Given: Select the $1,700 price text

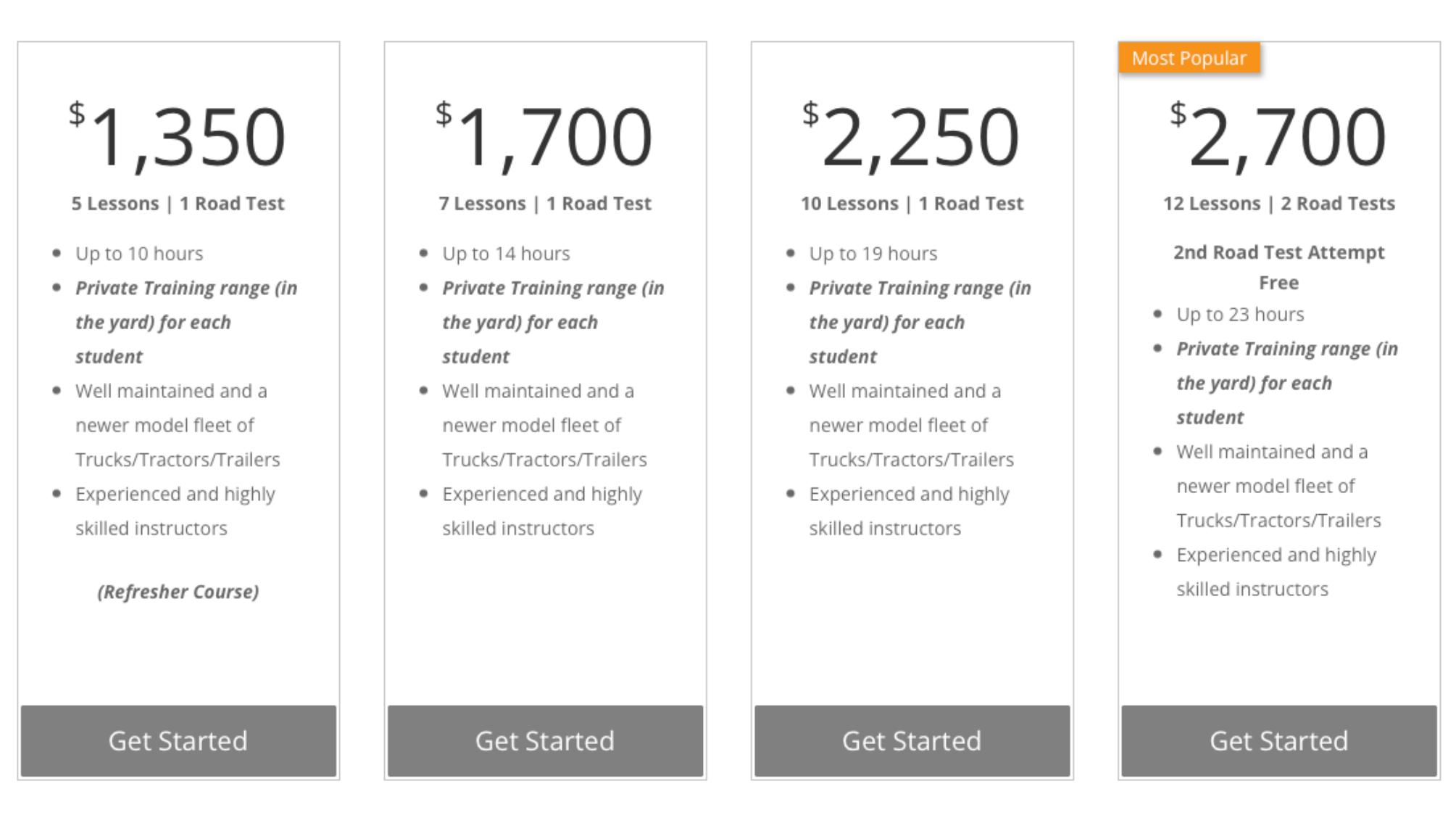Looking at the screenshot, I should coord(545,136).
